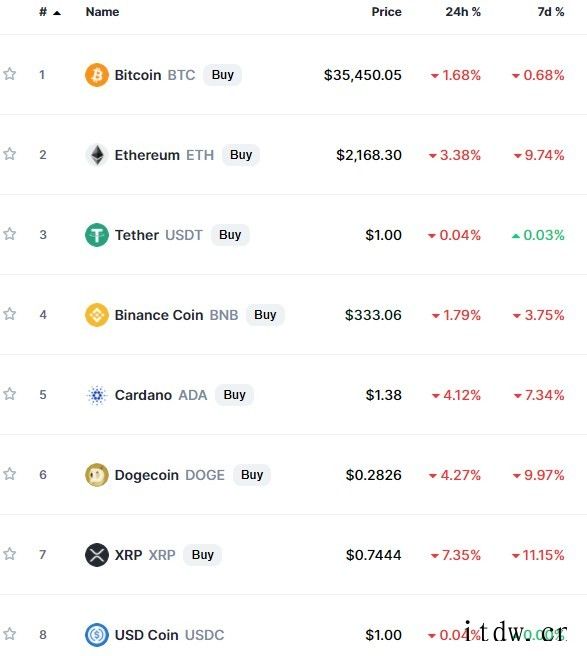Click the blue USD Coin logo
Viewport: 587px width, 656px height.
tap(97, 635)
